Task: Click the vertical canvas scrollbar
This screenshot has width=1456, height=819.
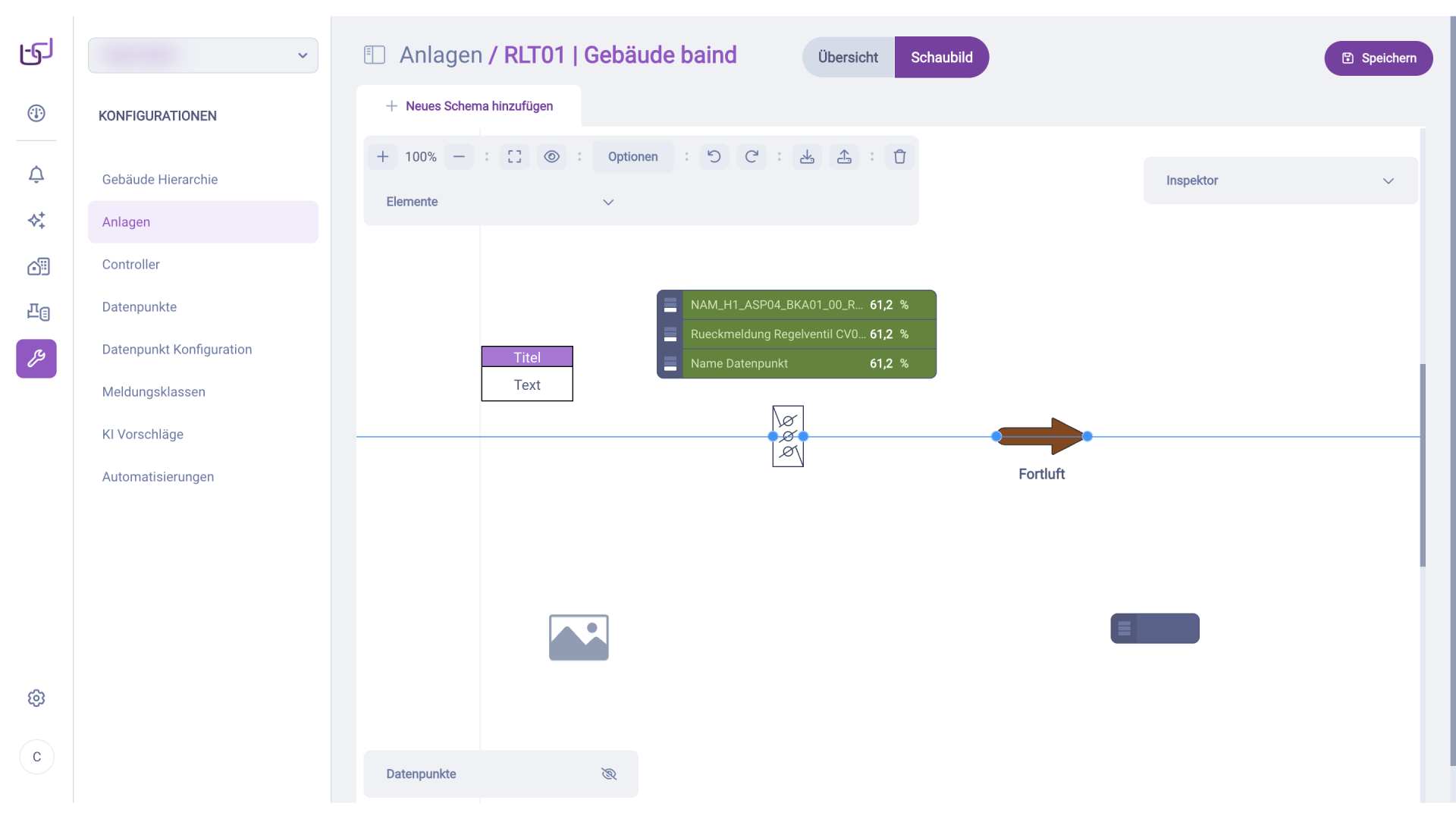Action: point(1423,464)
